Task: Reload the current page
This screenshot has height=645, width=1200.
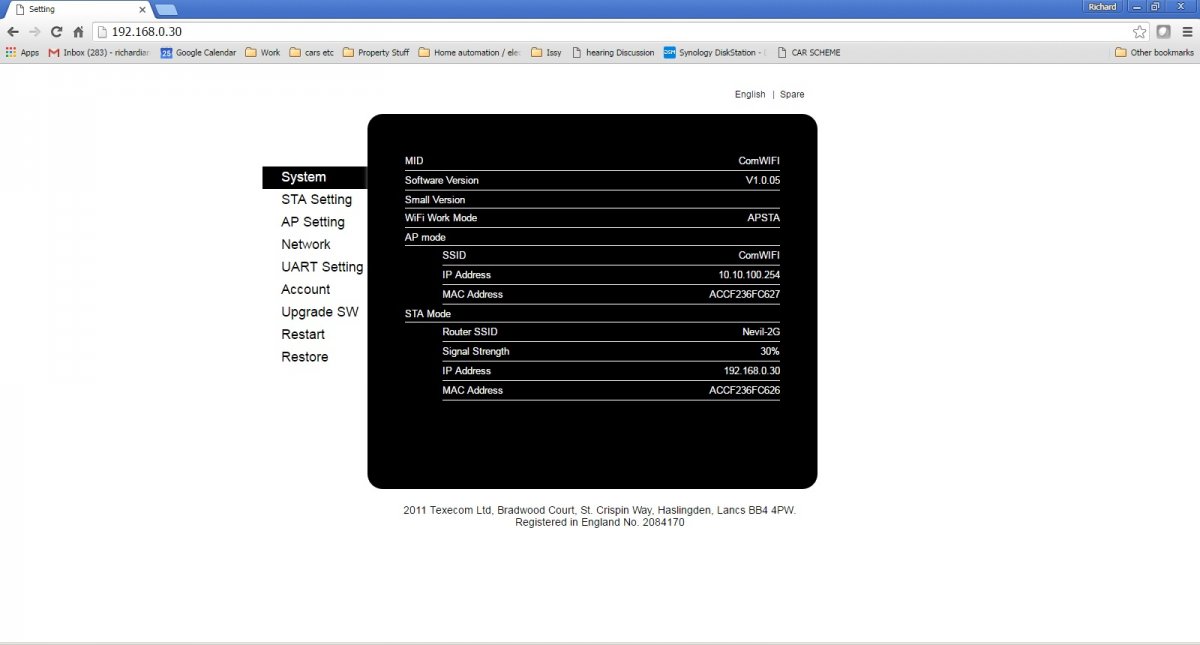Action: click(x=56, y=32)
